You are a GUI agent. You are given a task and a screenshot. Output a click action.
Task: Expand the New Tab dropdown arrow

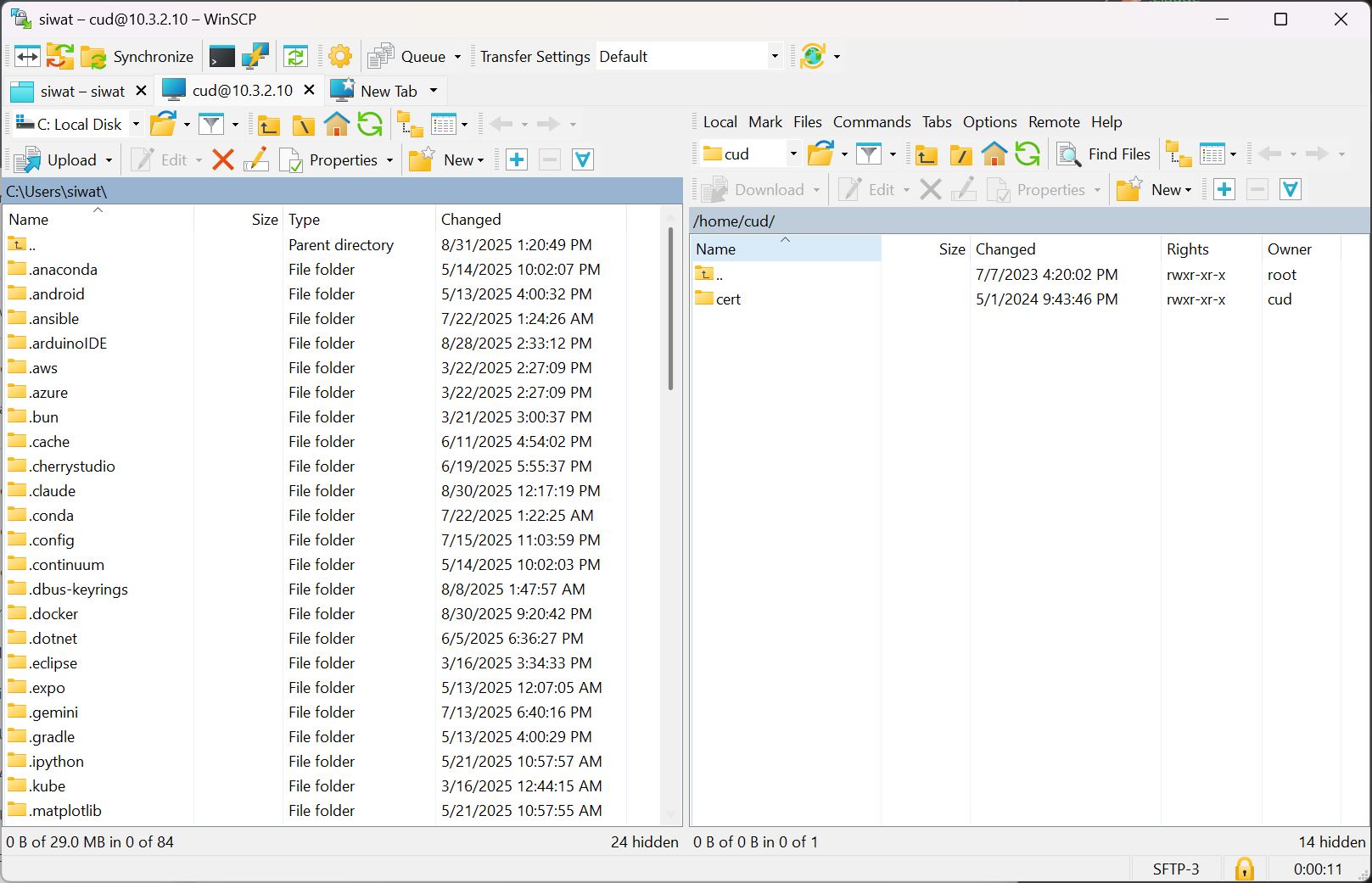[434, 91]
